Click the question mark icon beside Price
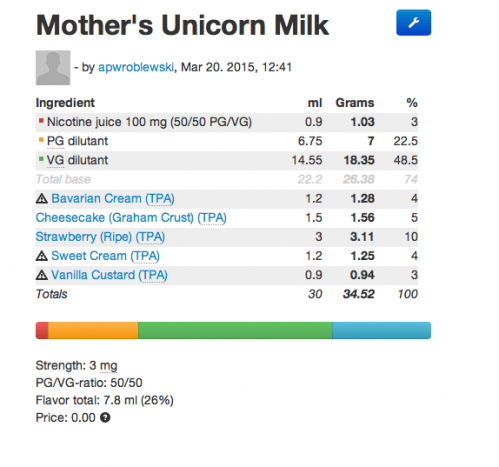 pos(105,417)
